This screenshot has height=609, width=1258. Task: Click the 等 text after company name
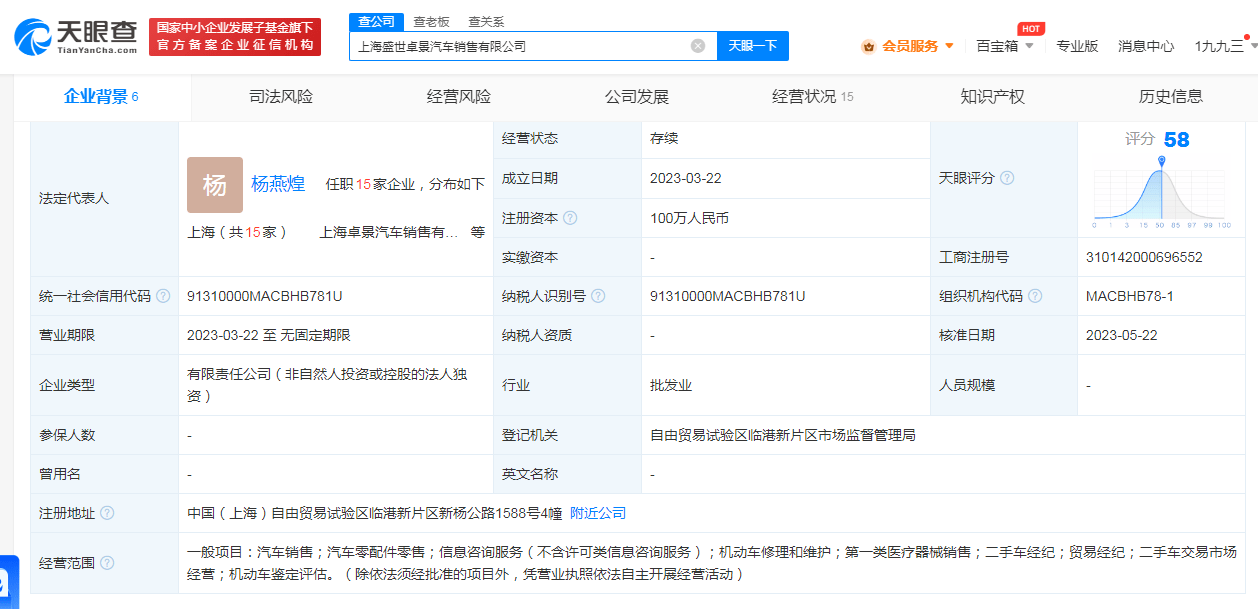[478, 232]
